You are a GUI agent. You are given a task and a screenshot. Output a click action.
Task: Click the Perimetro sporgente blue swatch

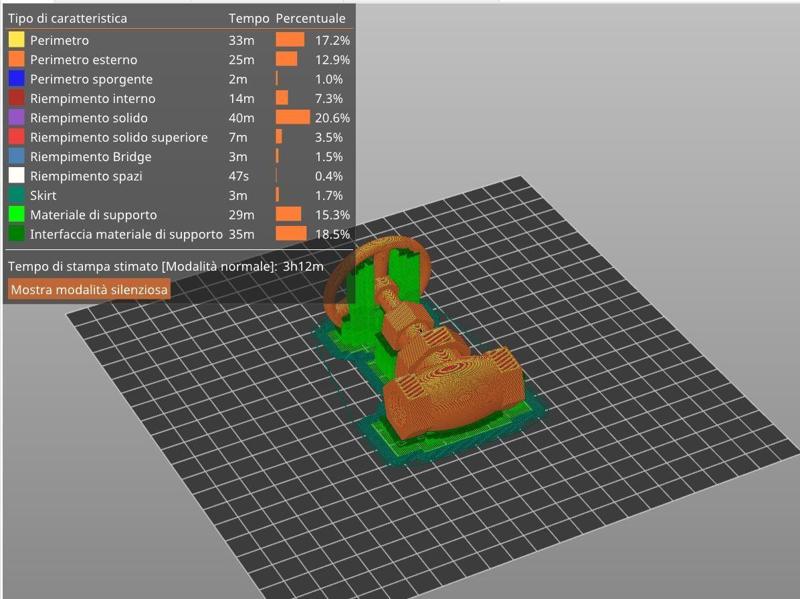16,79
